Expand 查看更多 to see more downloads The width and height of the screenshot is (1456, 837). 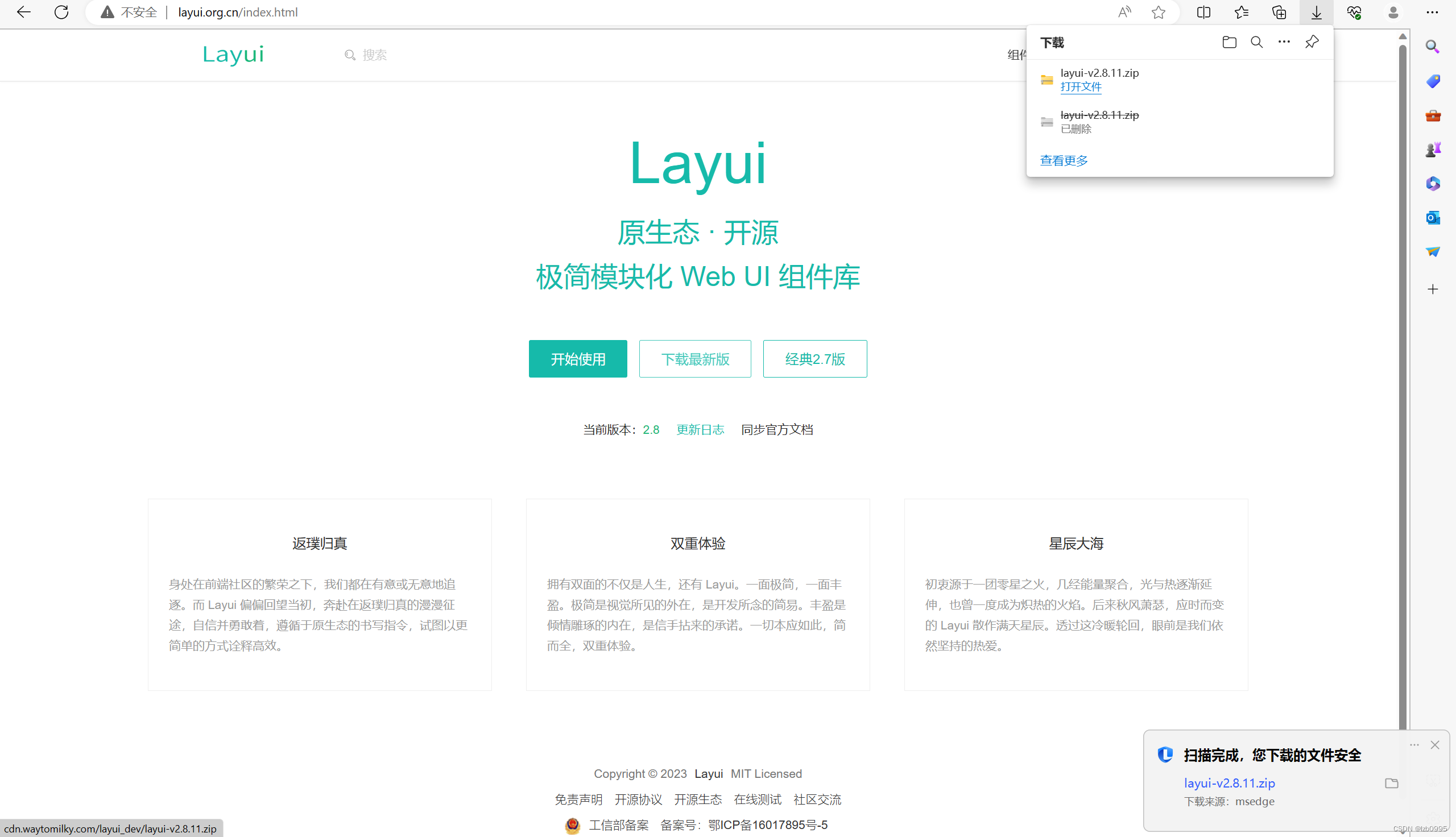pyautogui.click(x=1063, y=160)
